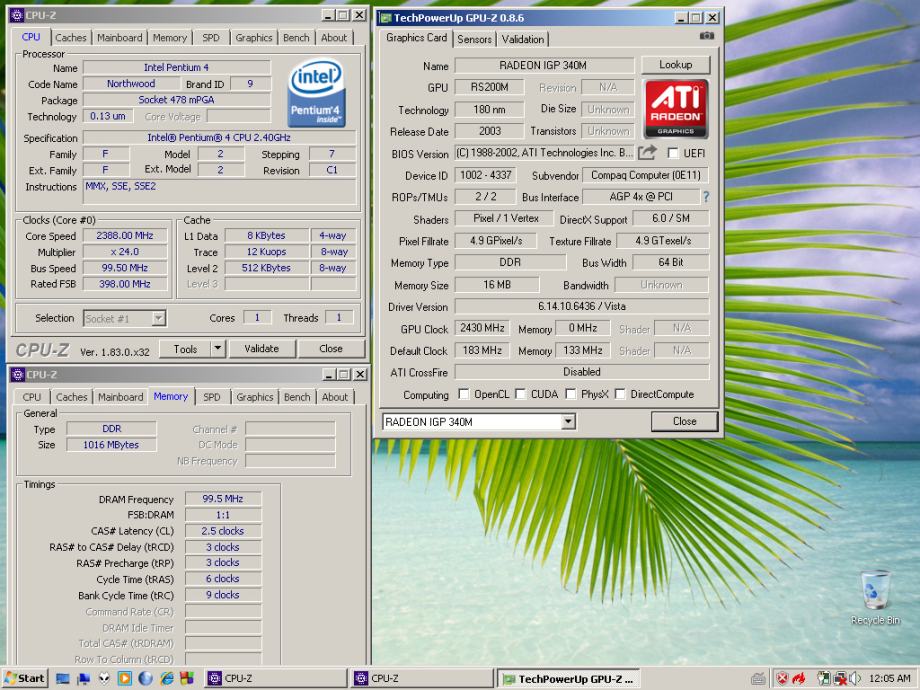Enable the UEFI checkbox
This screenshot has width=920, height=690.
tap(673, 154)
